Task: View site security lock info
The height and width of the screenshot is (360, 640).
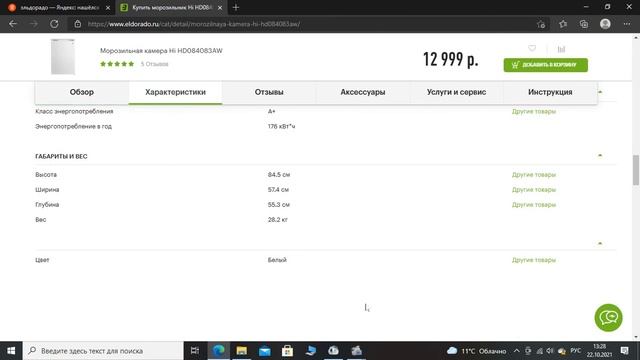Action: [x=78, y=24]
